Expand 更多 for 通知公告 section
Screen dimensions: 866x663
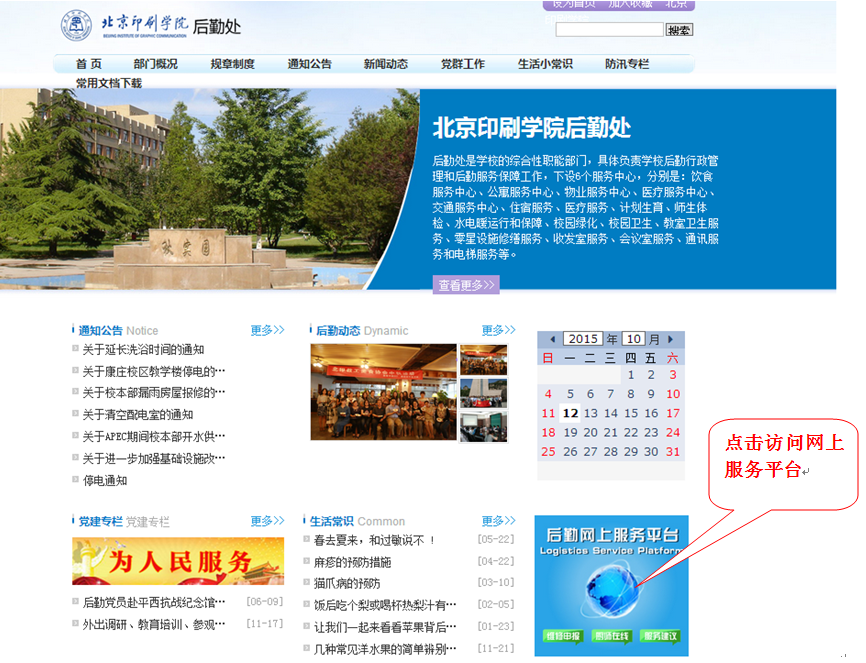(x=267, y=330)
